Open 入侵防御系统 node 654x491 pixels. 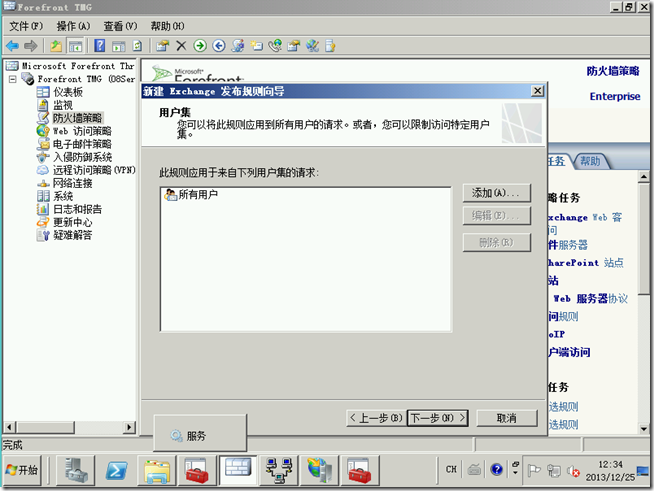pyautogui.click(x=82, y=157)
